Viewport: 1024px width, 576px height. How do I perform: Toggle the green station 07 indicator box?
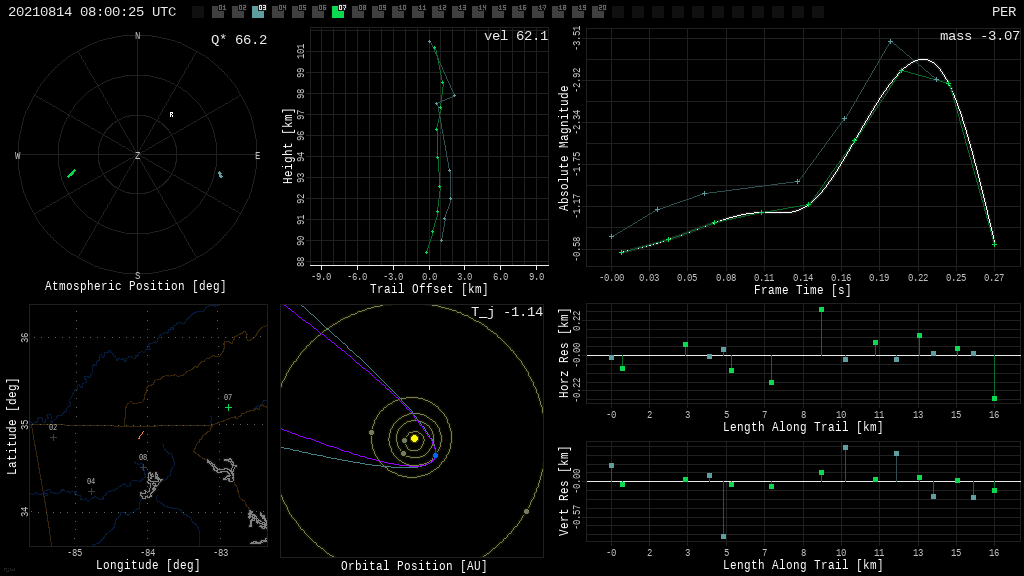point(338,12)
